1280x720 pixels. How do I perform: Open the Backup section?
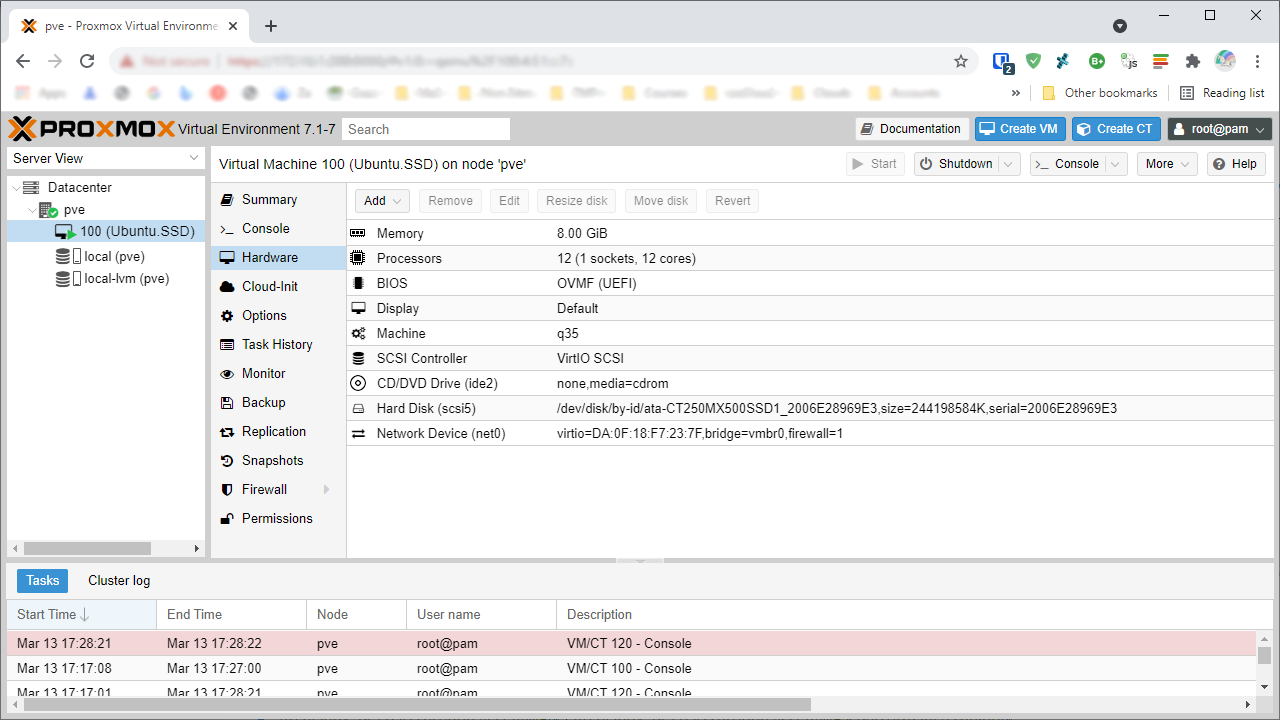278,402
